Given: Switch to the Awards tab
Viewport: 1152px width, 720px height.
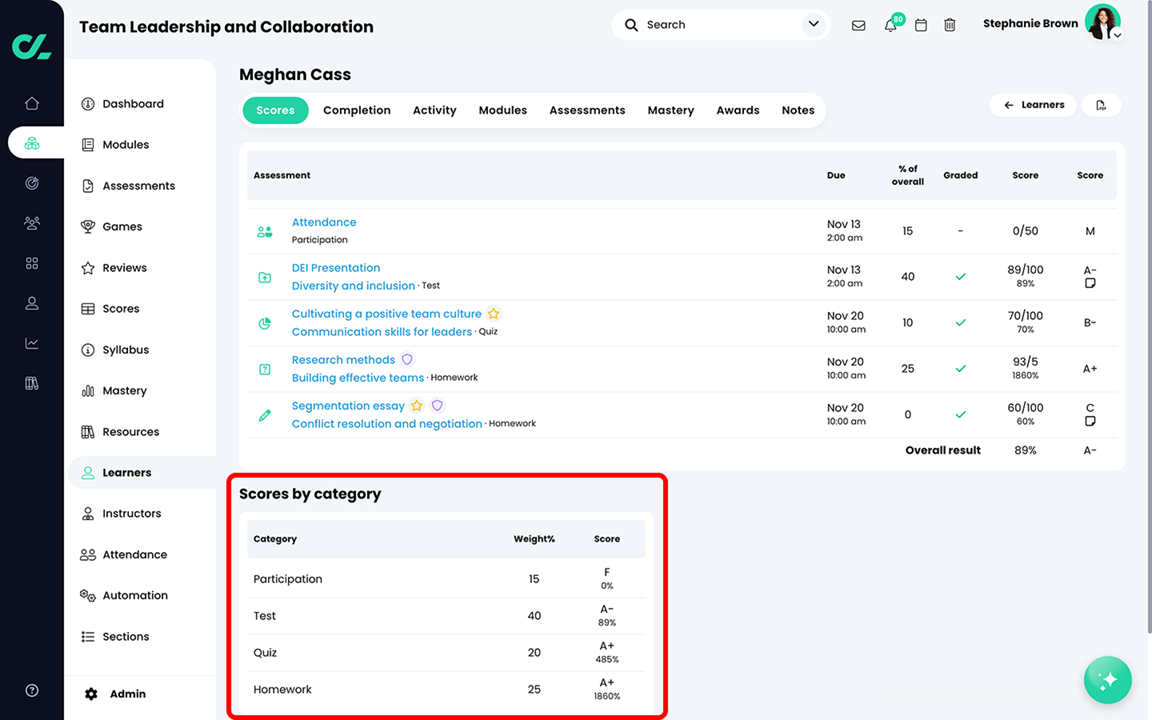Looking at the screenshot, I should click(738, 110).
